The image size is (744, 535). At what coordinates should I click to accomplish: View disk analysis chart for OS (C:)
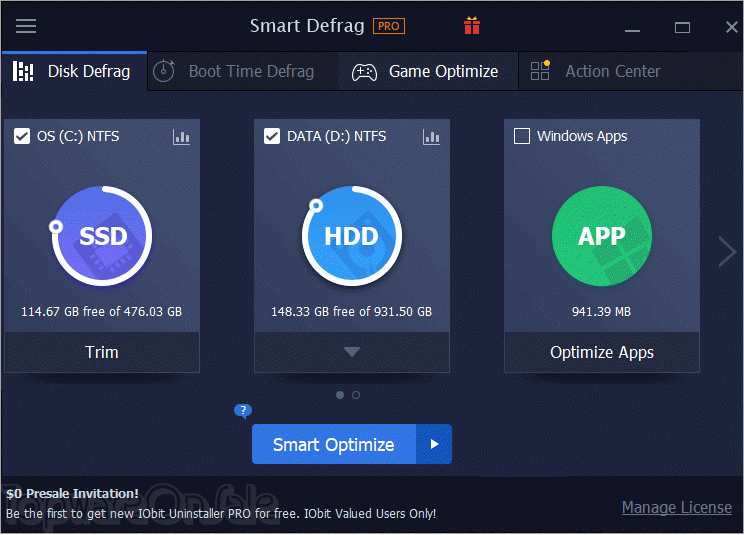click(181, 137)
